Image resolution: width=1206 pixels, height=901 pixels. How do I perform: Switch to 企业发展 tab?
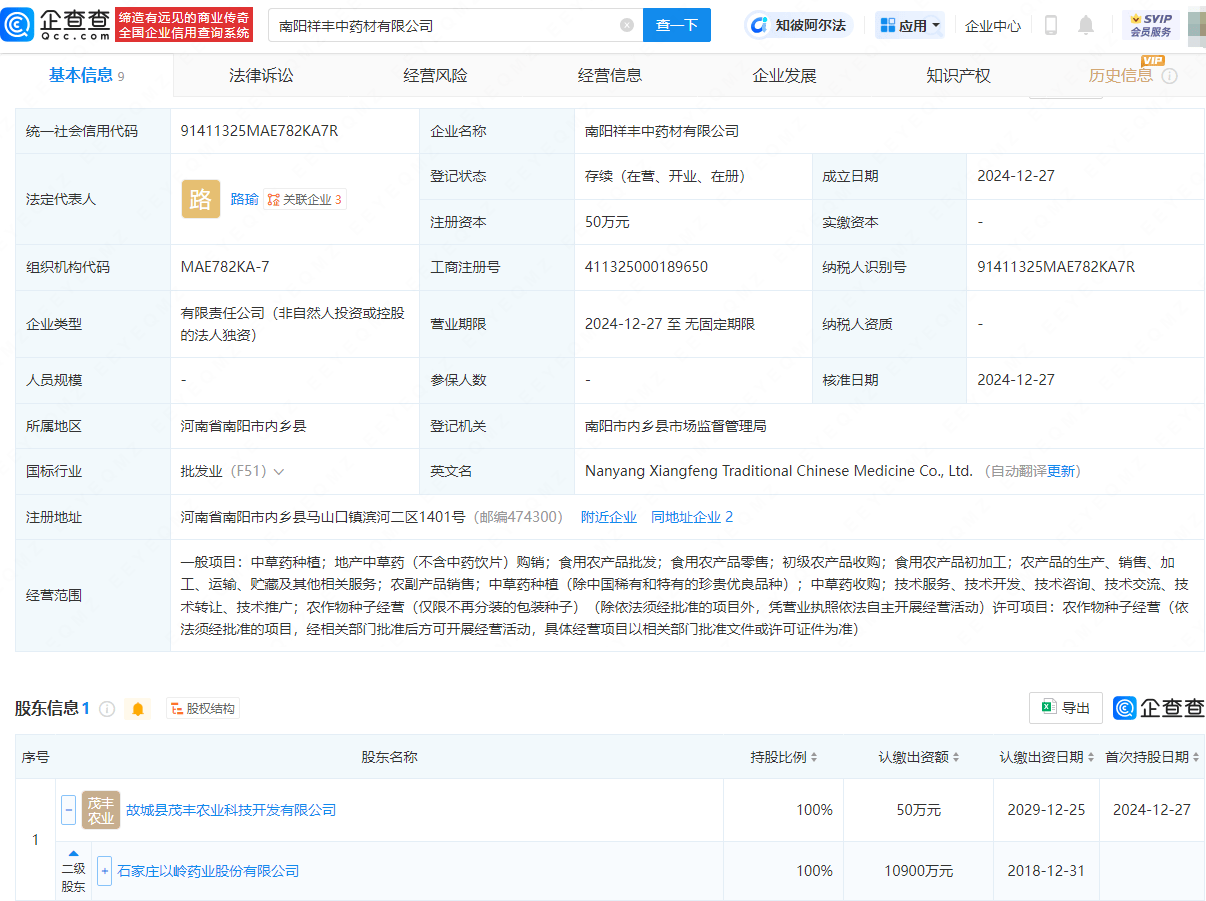coord(785,75)
